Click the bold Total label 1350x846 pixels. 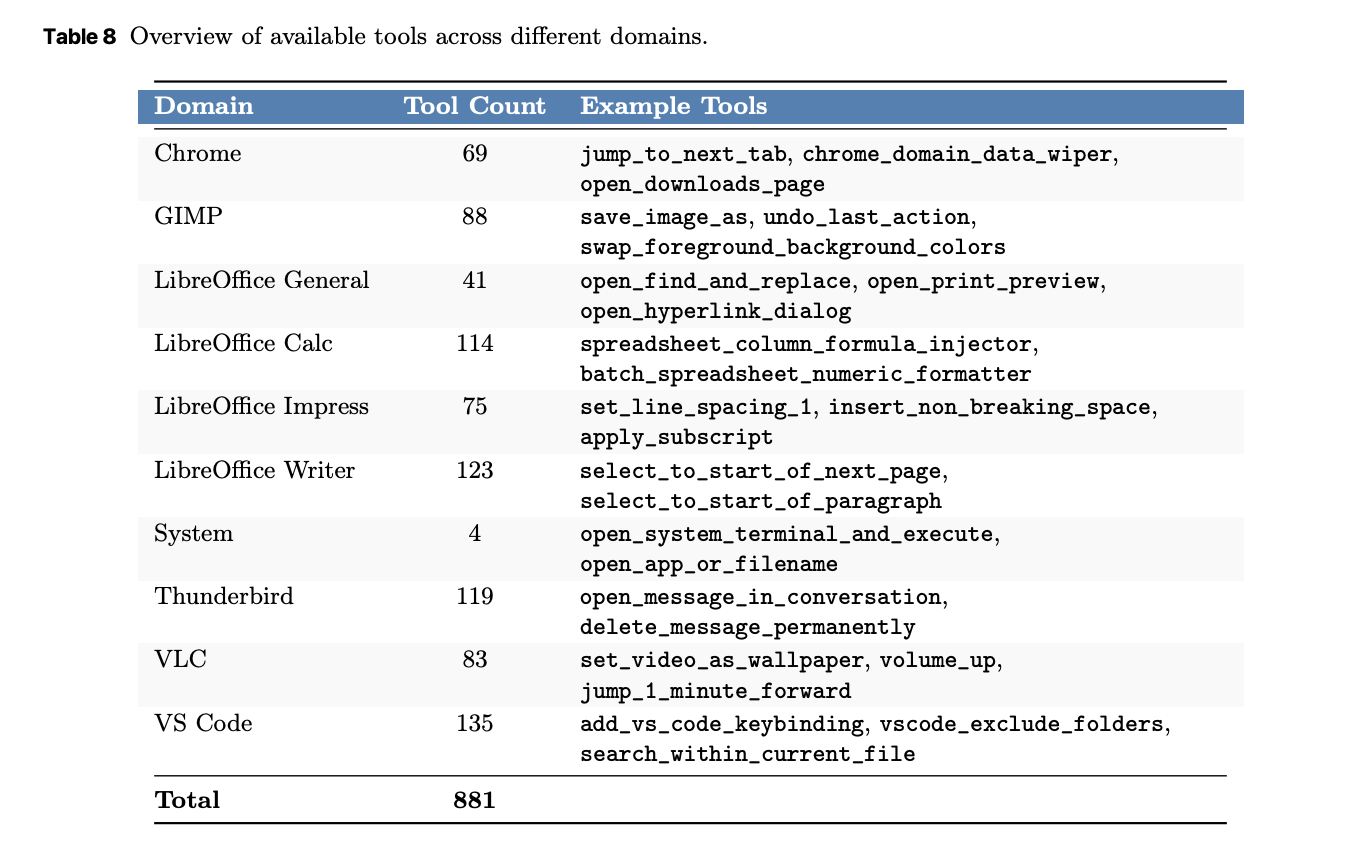click(x=187, y=800)
